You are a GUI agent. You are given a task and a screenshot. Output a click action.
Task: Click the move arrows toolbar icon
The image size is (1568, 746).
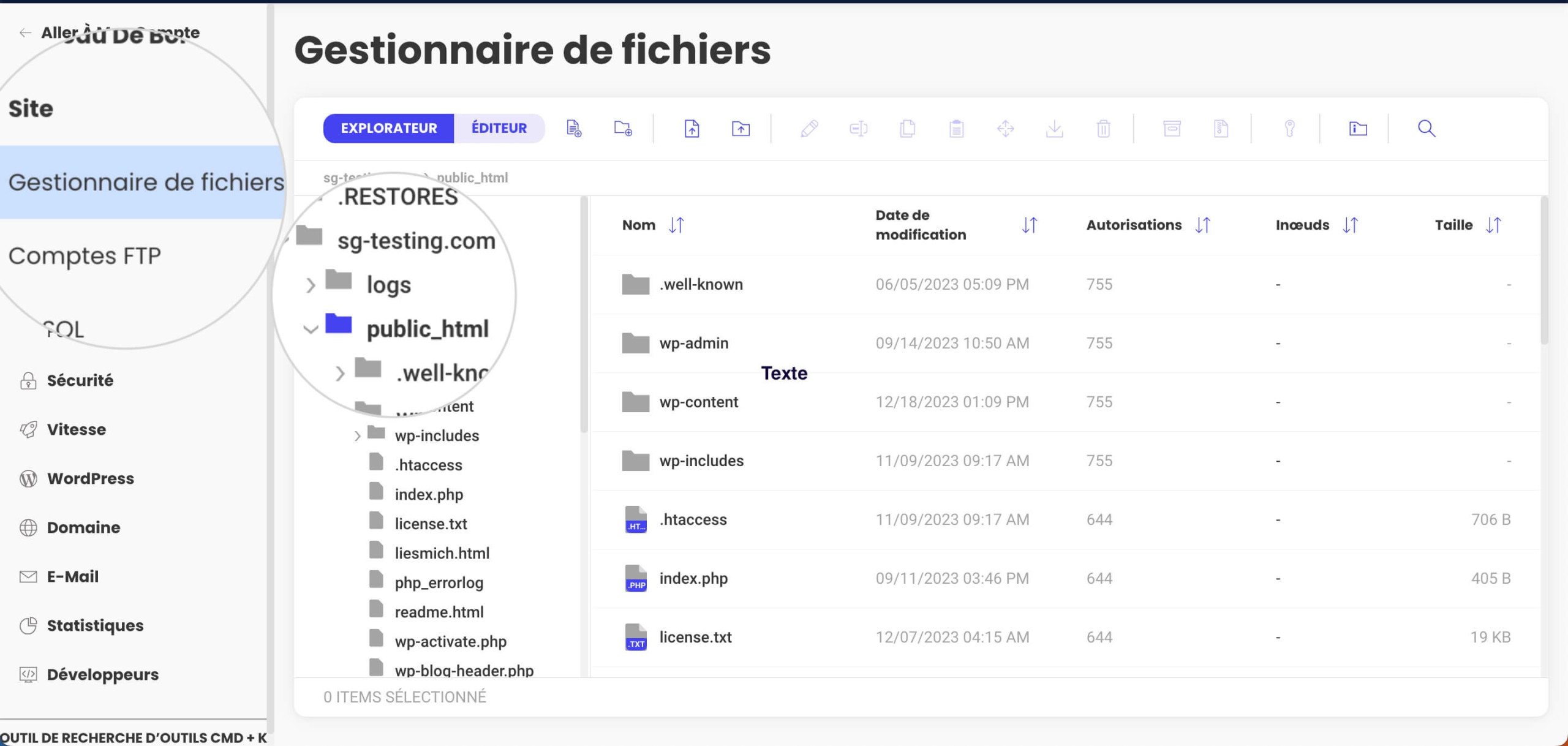1005,129
